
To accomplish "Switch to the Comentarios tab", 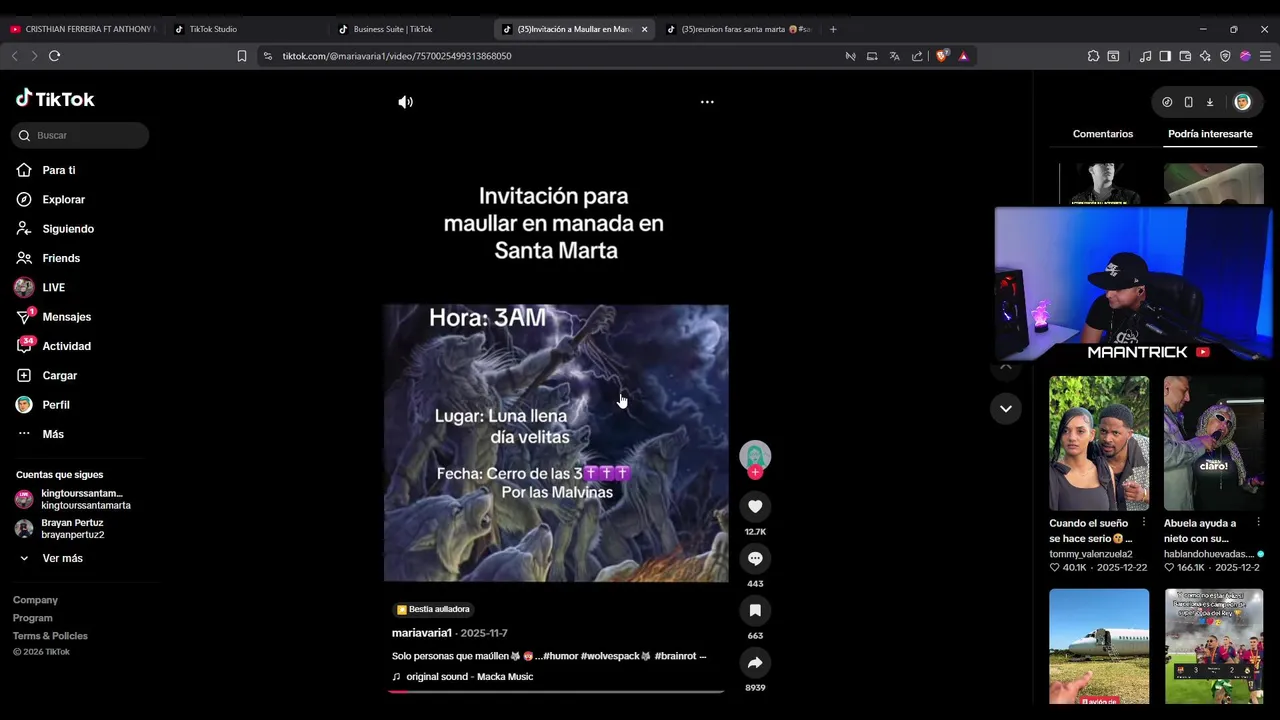I will click(x=1103, y=134).
